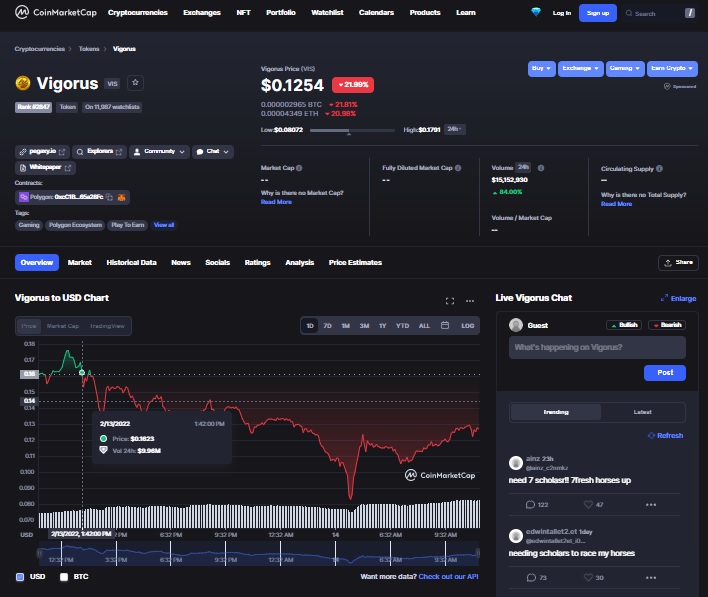708x597 pixels.
Task: Open the chart calendar date picker
Action: tap(445, 325)
